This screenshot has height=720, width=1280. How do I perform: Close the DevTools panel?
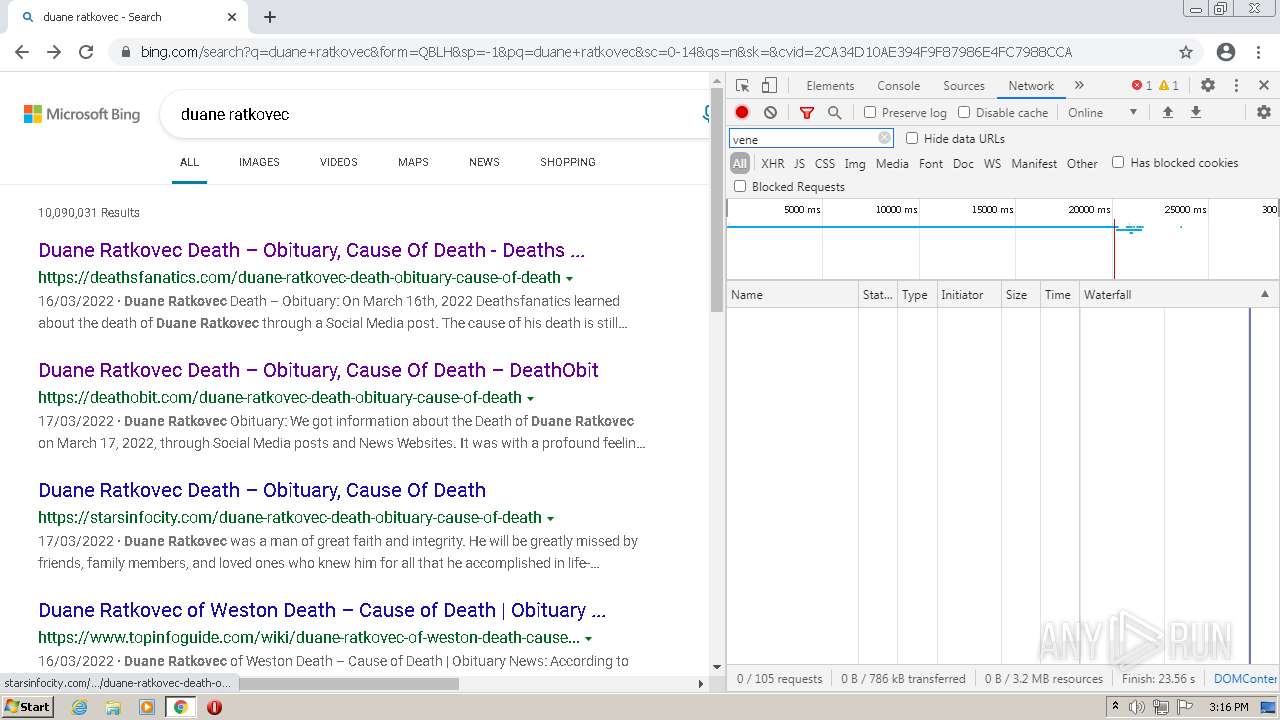tap(1264, 86)
